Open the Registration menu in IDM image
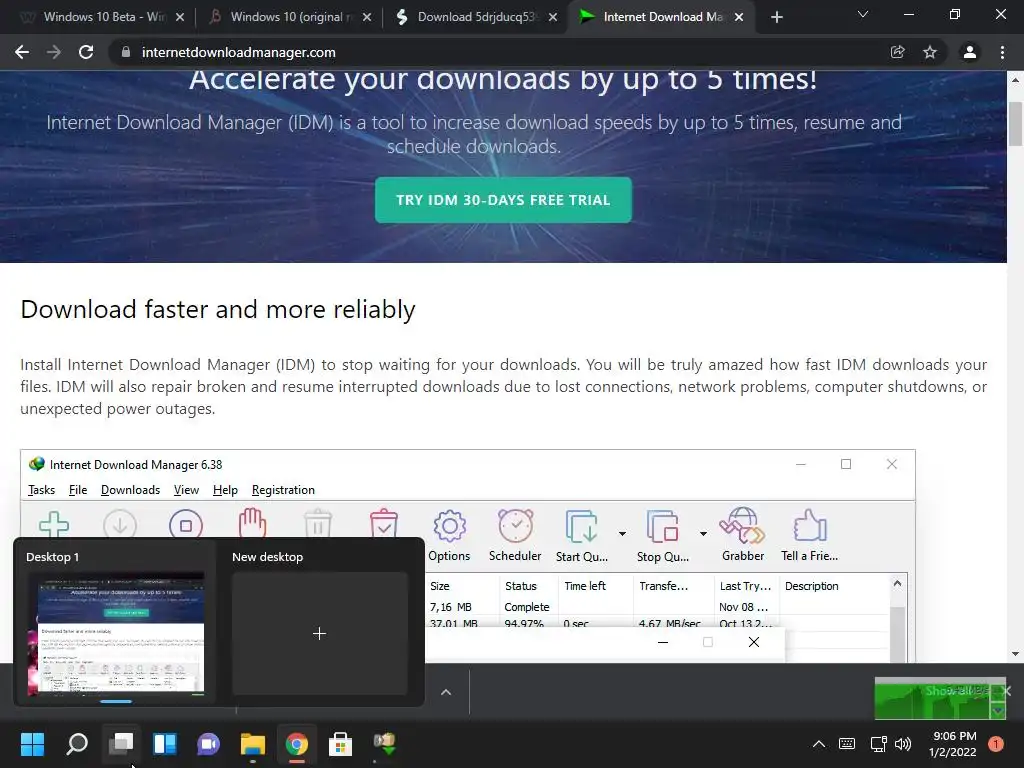The height and width of the screenshot is (768, 1024). (283, 490)
